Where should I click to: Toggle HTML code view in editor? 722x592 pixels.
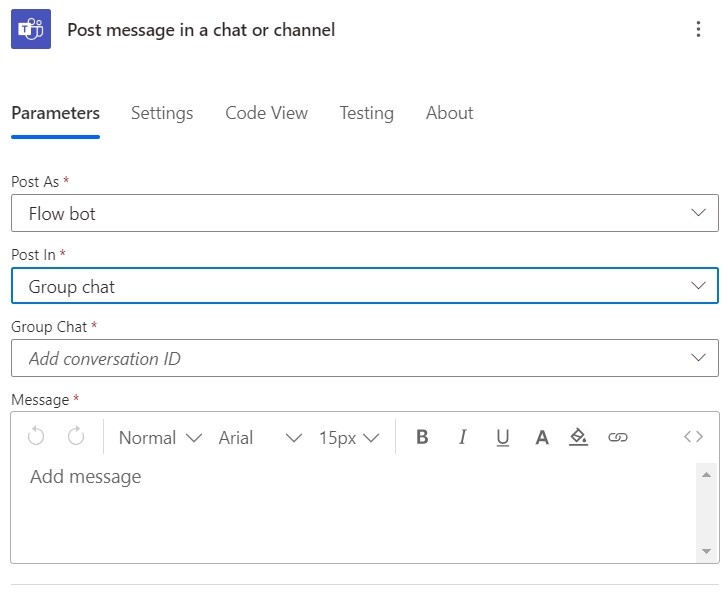pyautogui.click(x=693, y=436)
